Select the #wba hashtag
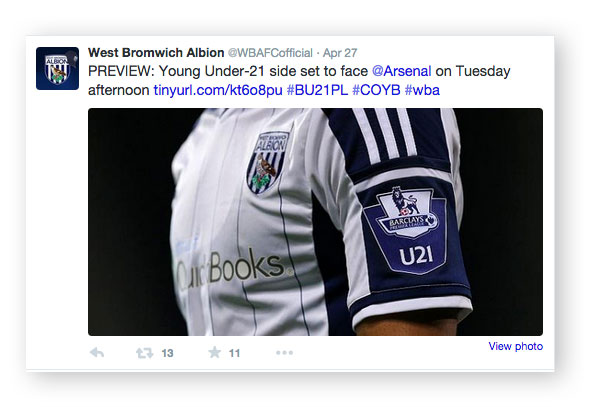This screenshot has height=407, width=604. pos(422,90)
